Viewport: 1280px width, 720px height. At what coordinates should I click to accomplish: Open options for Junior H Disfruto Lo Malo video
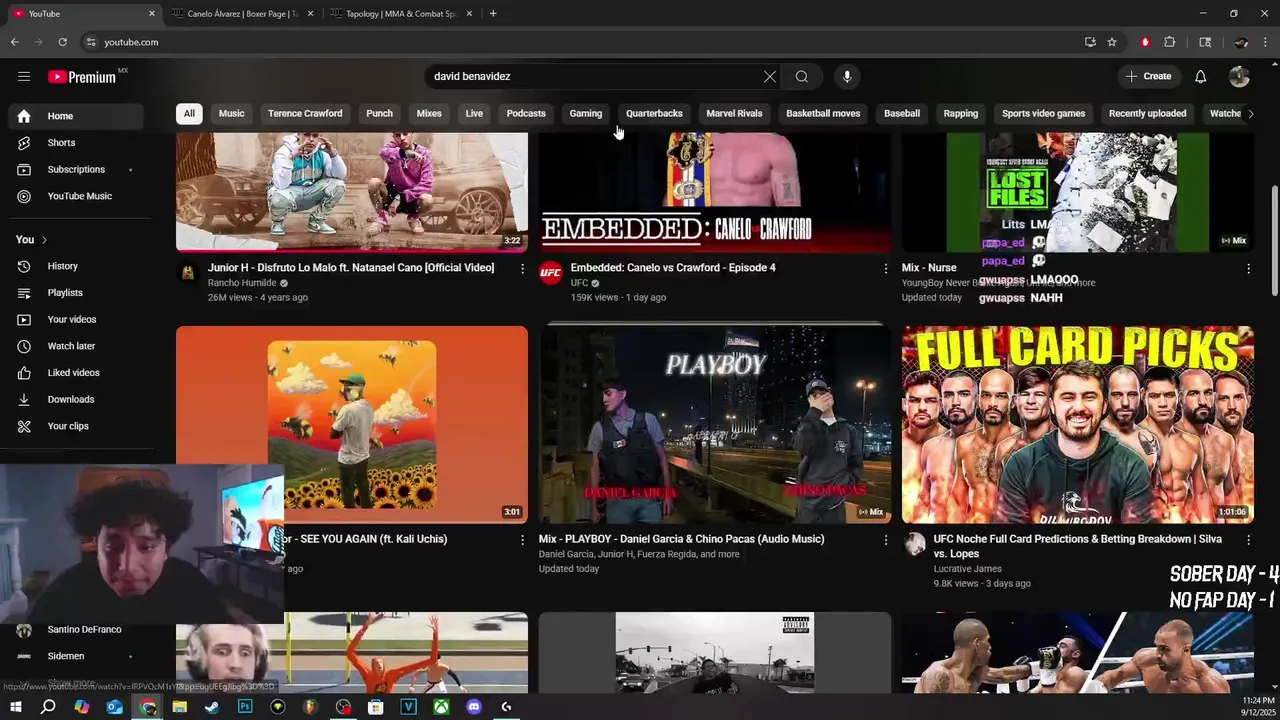(x=522, y=268)
